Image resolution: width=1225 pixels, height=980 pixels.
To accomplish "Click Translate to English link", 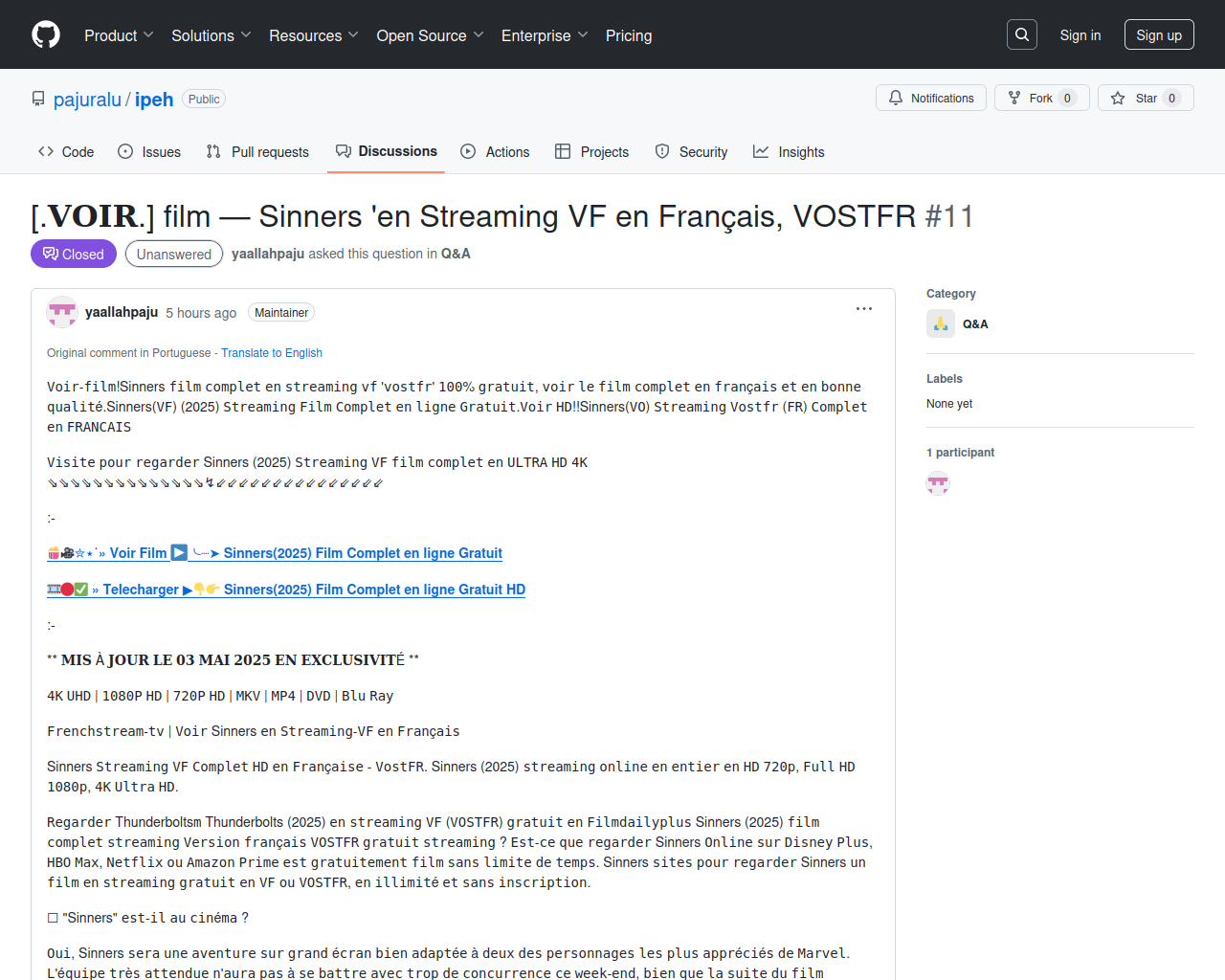I will tap(272, 353).
